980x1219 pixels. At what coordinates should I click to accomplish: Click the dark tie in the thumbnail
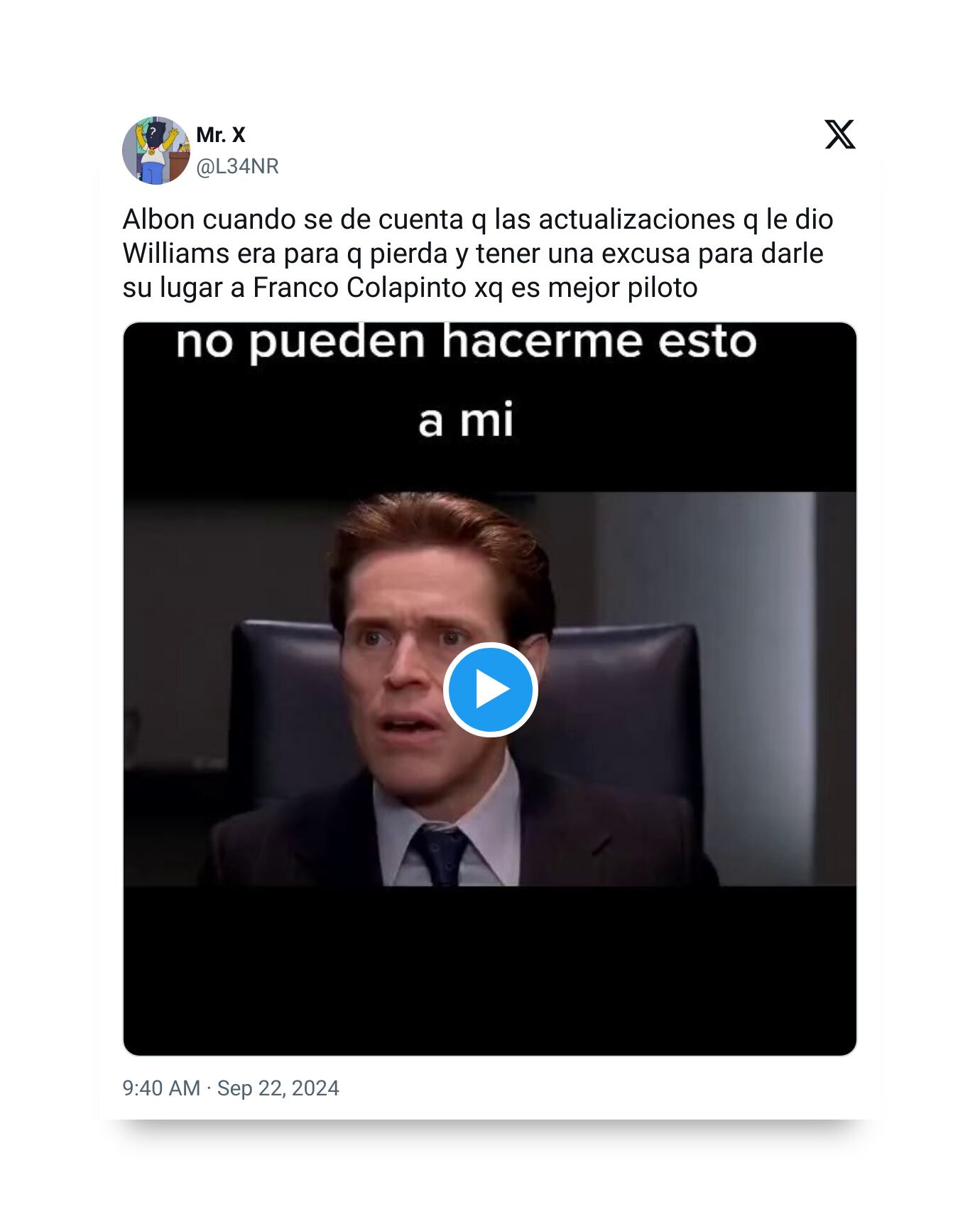pyautogui.click(x=440, y=855)
